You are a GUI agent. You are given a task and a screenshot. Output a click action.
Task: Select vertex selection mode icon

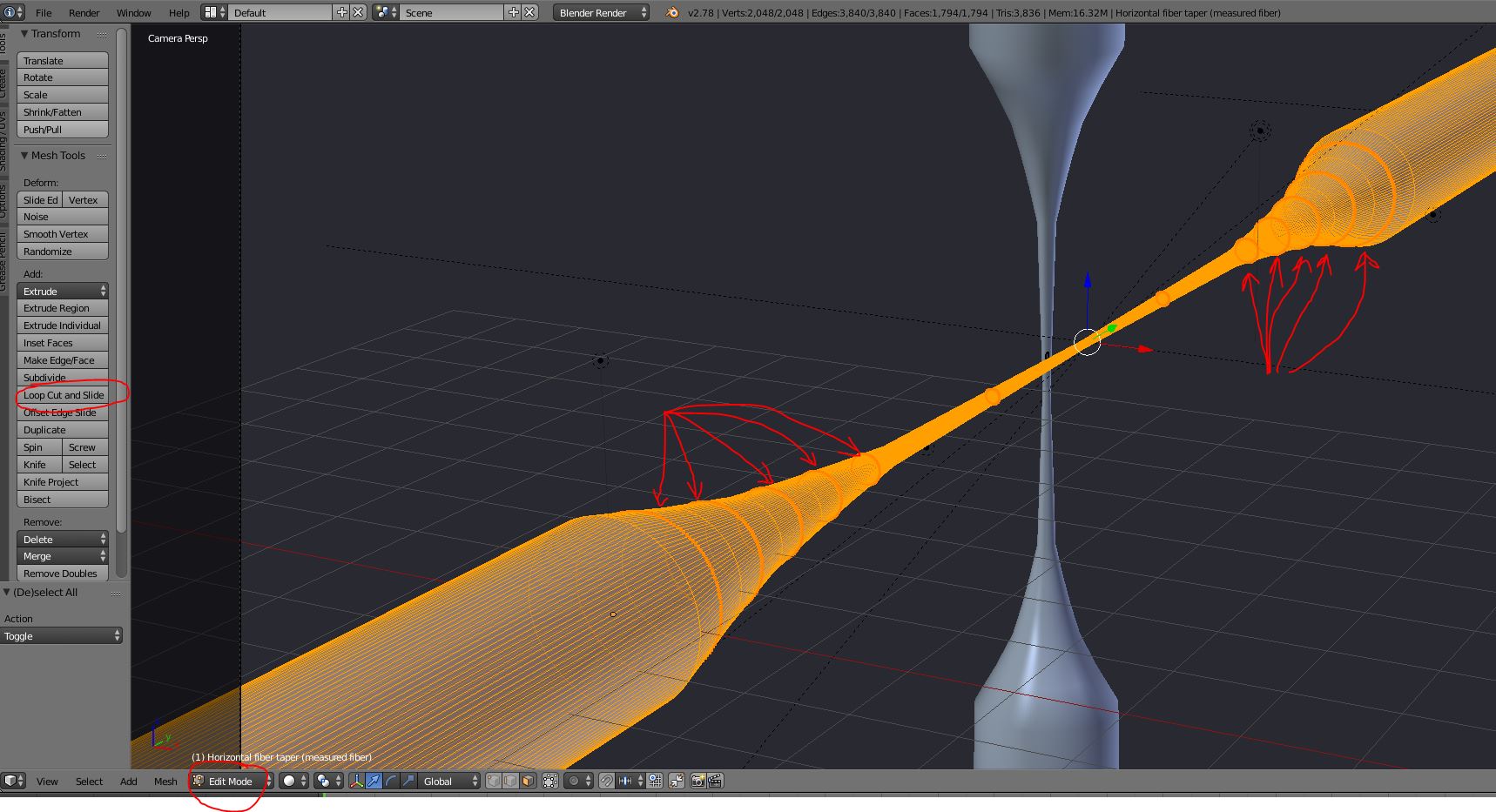494,781
